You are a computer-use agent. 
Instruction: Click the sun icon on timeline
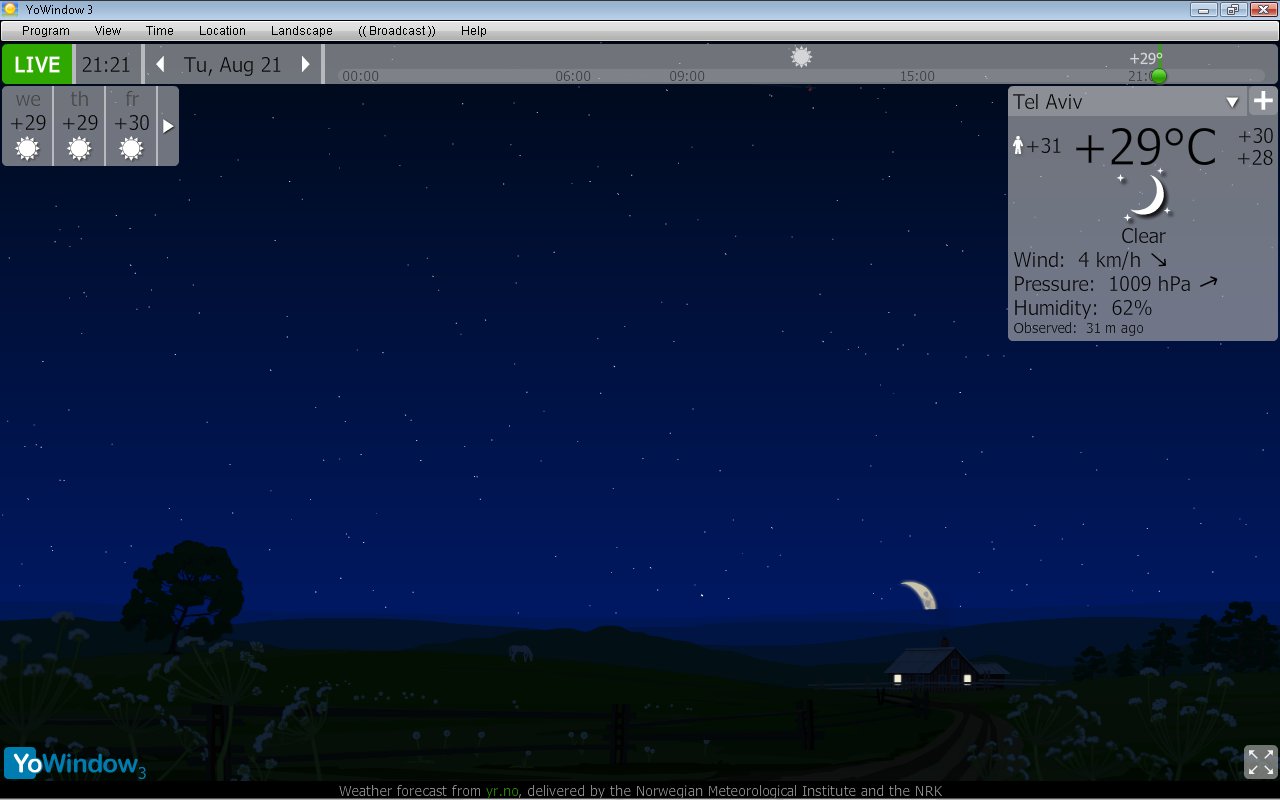801,57
